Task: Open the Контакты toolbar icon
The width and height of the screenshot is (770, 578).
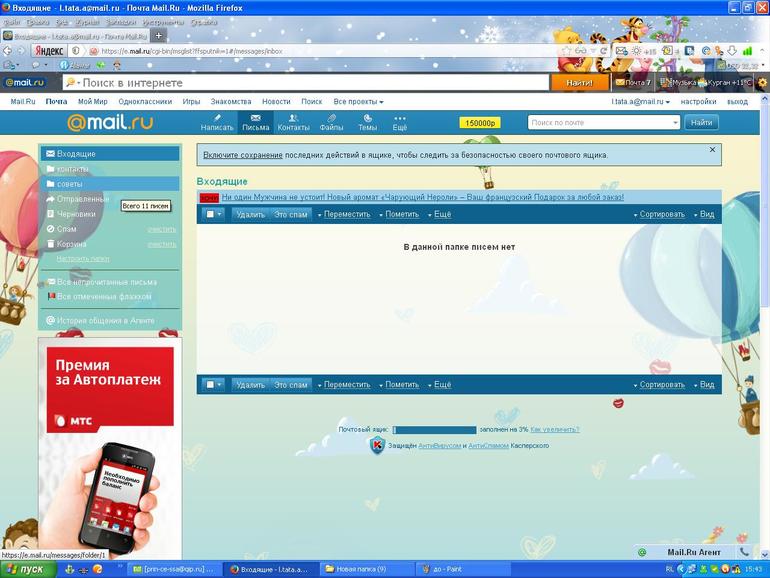Action: pyautogui.click(x=293, y=119)
